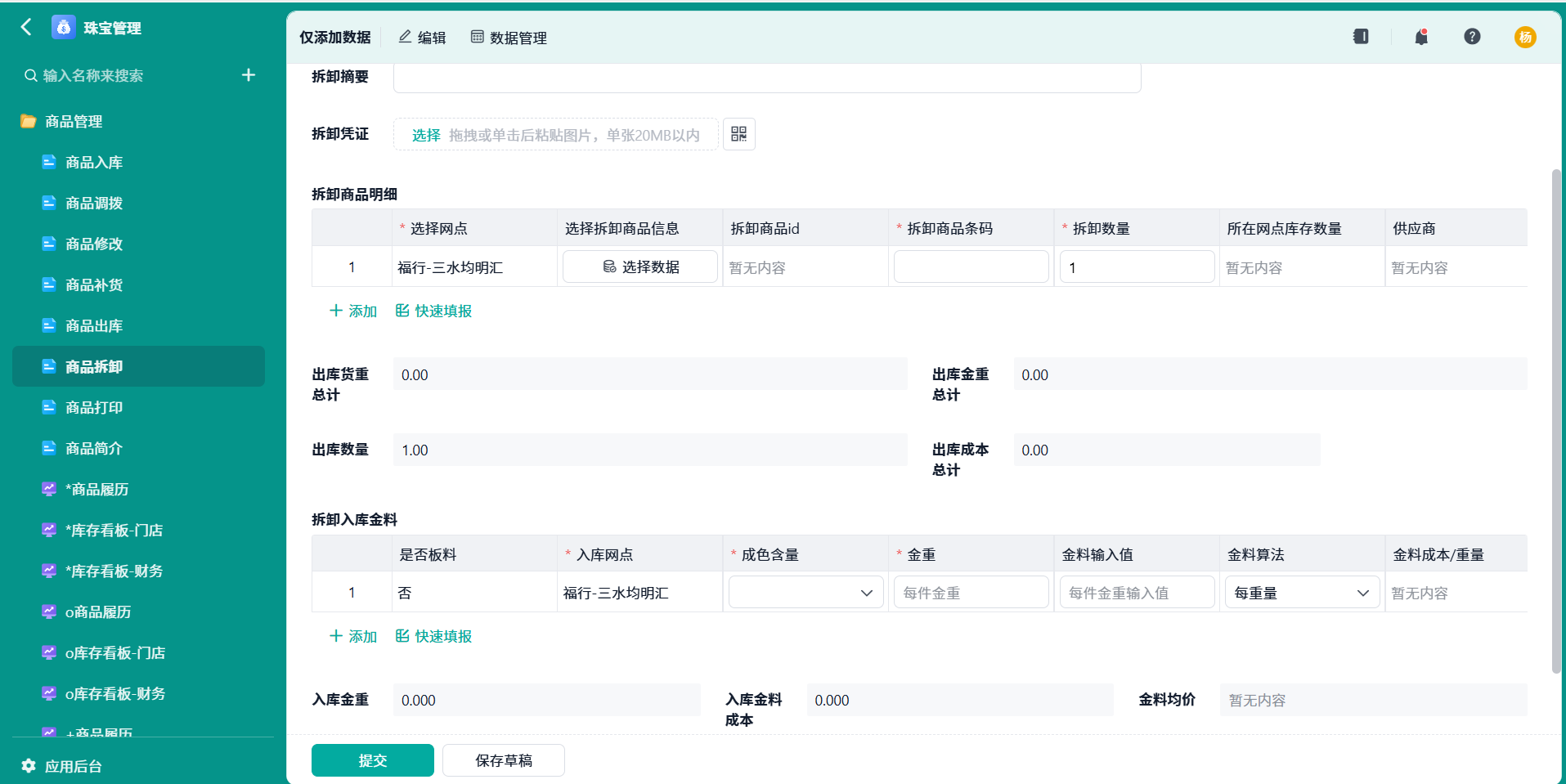The height and width of the screenshot is (784, 1566).
Task: Click the 商品调拨 form icon
Action: tap(49, 203)
